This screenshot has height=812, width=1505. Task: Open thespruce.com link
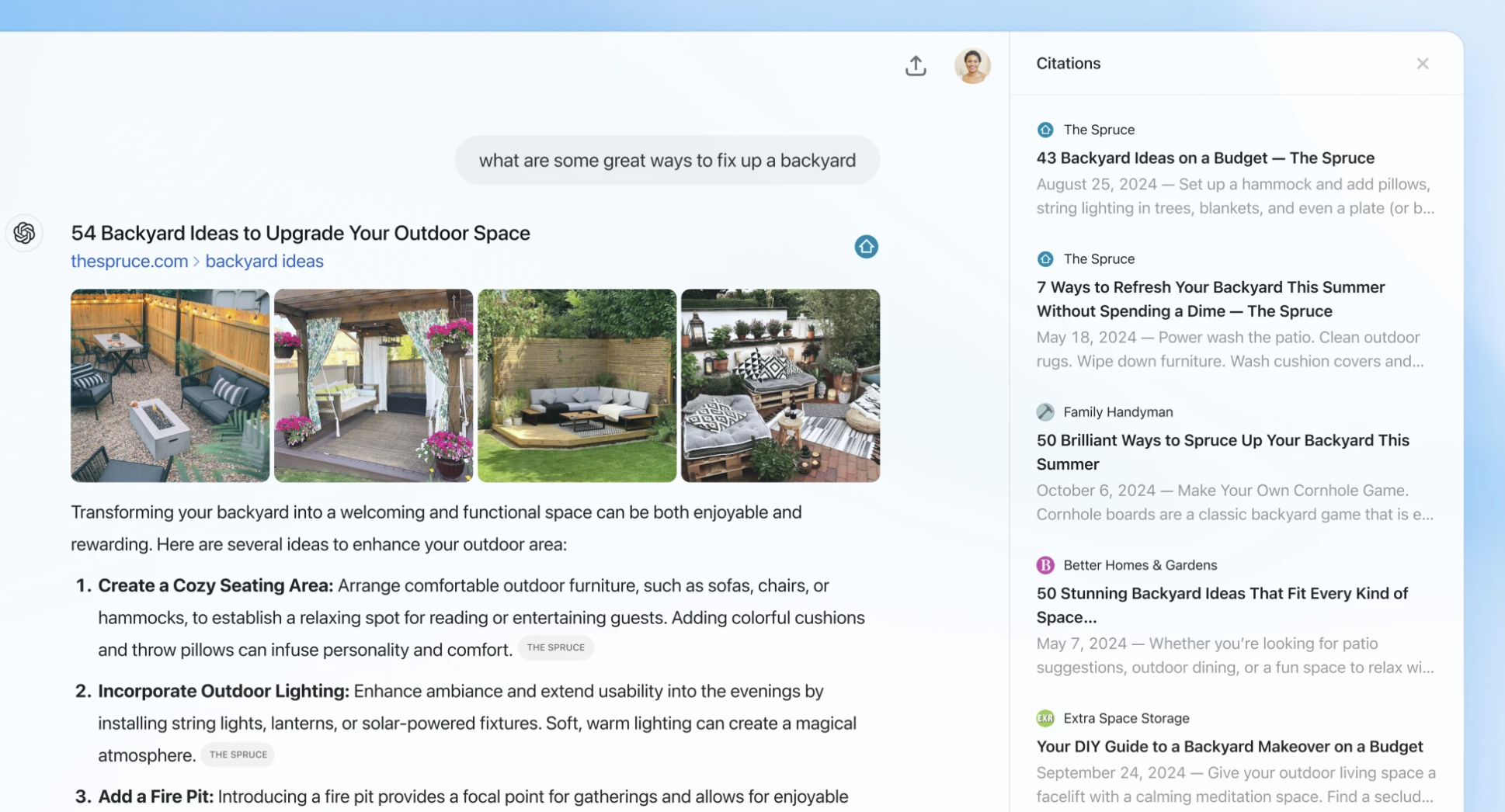click(x=129, y=261)
